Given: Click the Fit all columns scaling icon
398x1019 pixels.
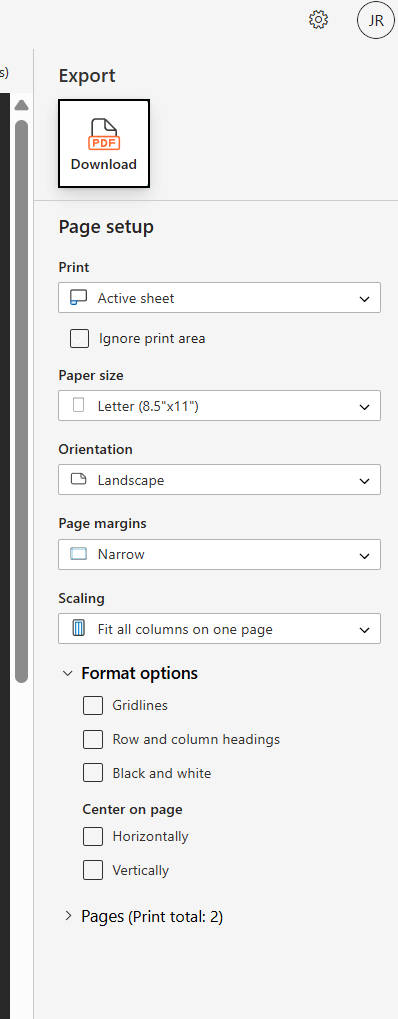Looking at the screenshot, I should pos(79,629).
